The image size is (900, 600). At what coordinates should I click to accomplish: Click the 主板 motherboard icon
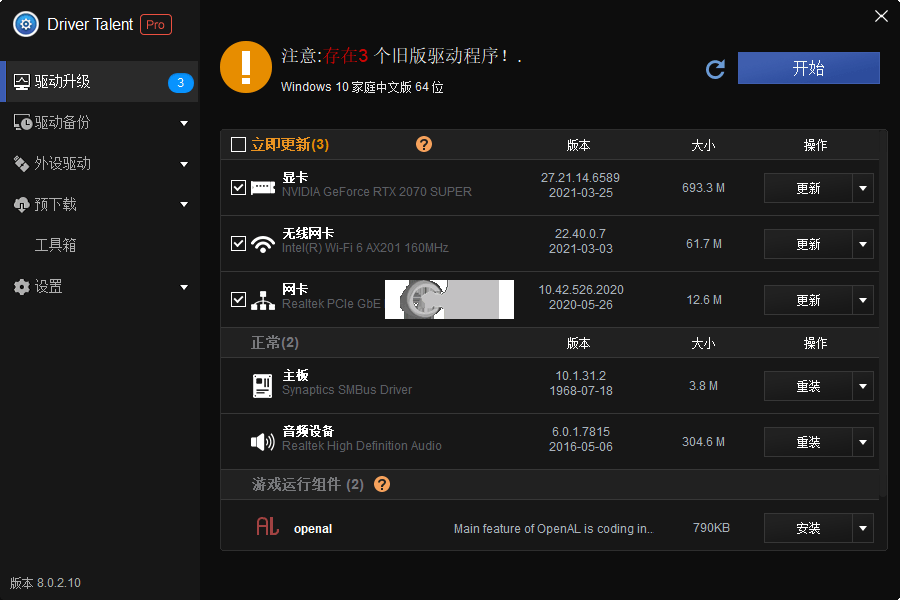click(262, 386)
